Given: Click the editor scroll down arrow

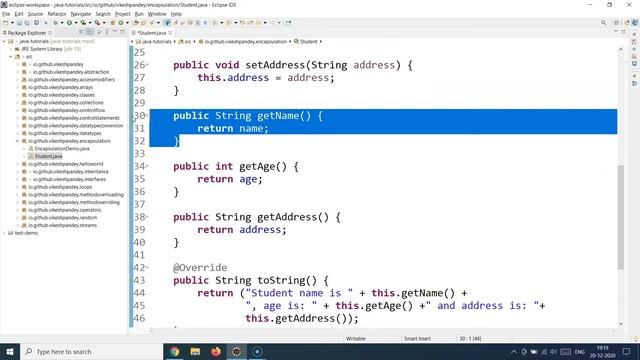Looking at the screenshot, I should tap(620, 324).
